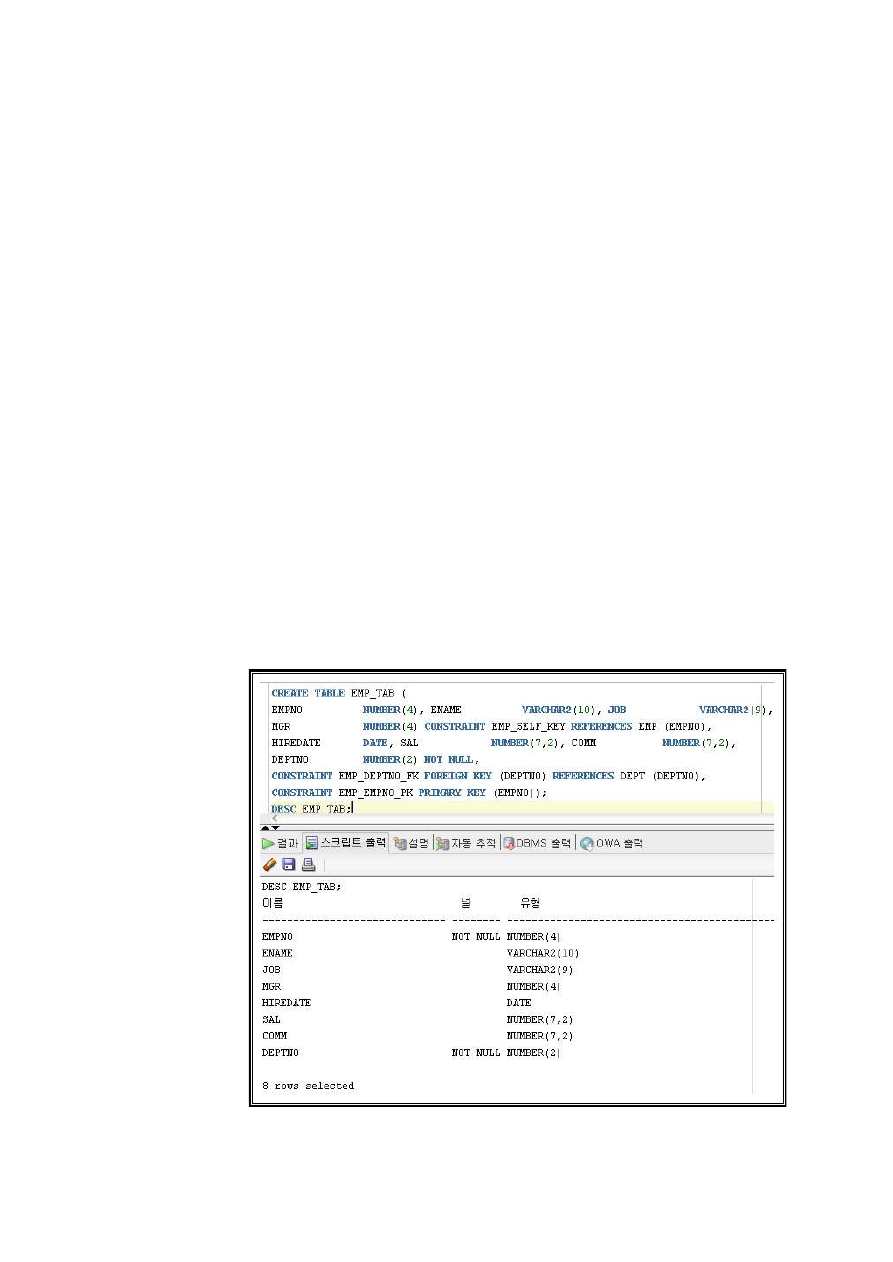Click the 이름 column header in output
Image resolution: width=893 pixels, height=1262 pixels.
[x=272, y=903]
